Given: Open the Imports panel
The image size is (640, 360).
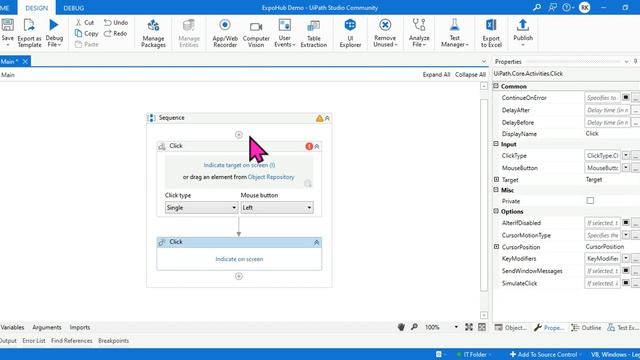Looking at the screenshot, I should [80, 327].
